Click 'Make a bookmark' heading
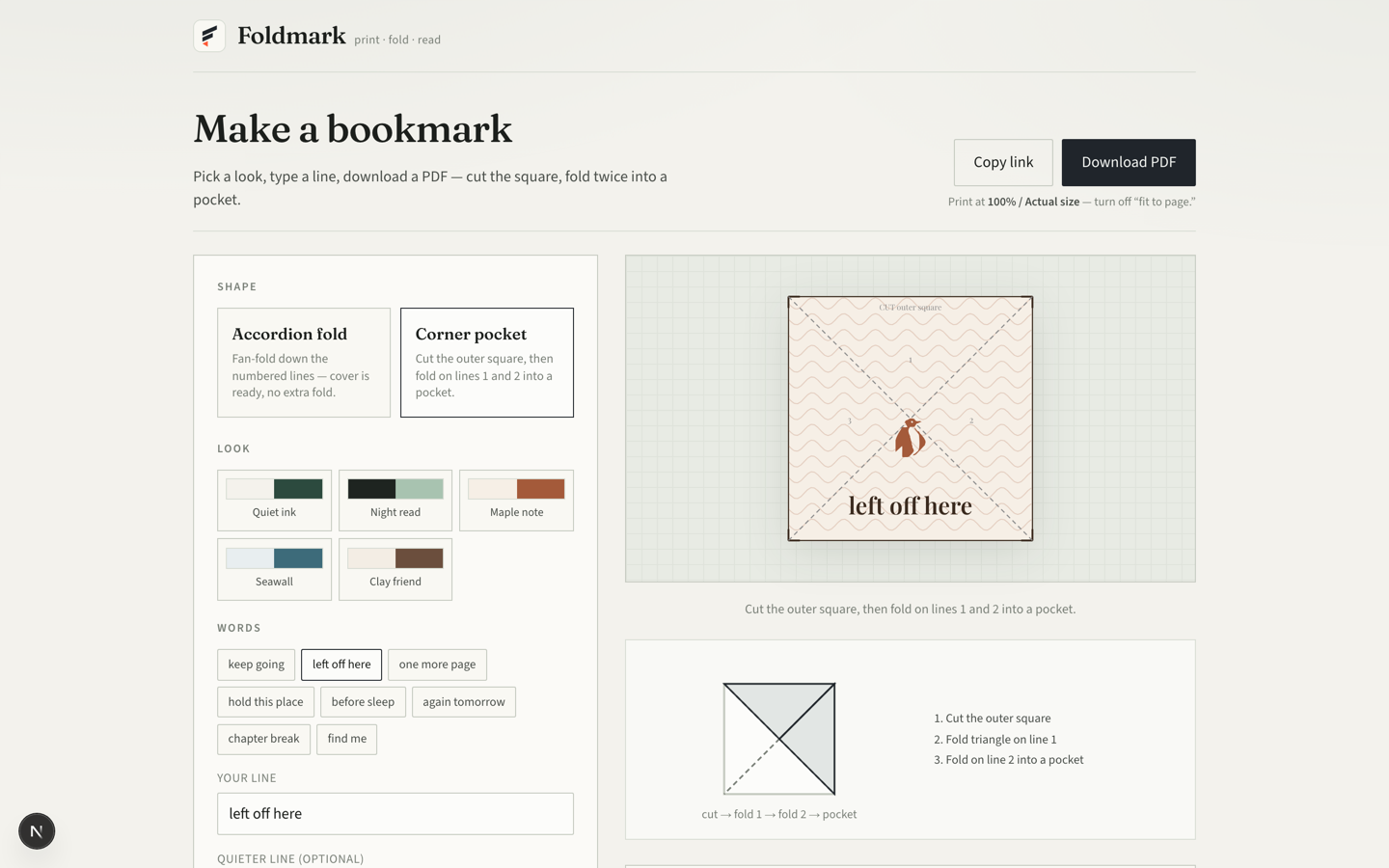The width and height of the screenshot is (1389, 868). point(353,129)
